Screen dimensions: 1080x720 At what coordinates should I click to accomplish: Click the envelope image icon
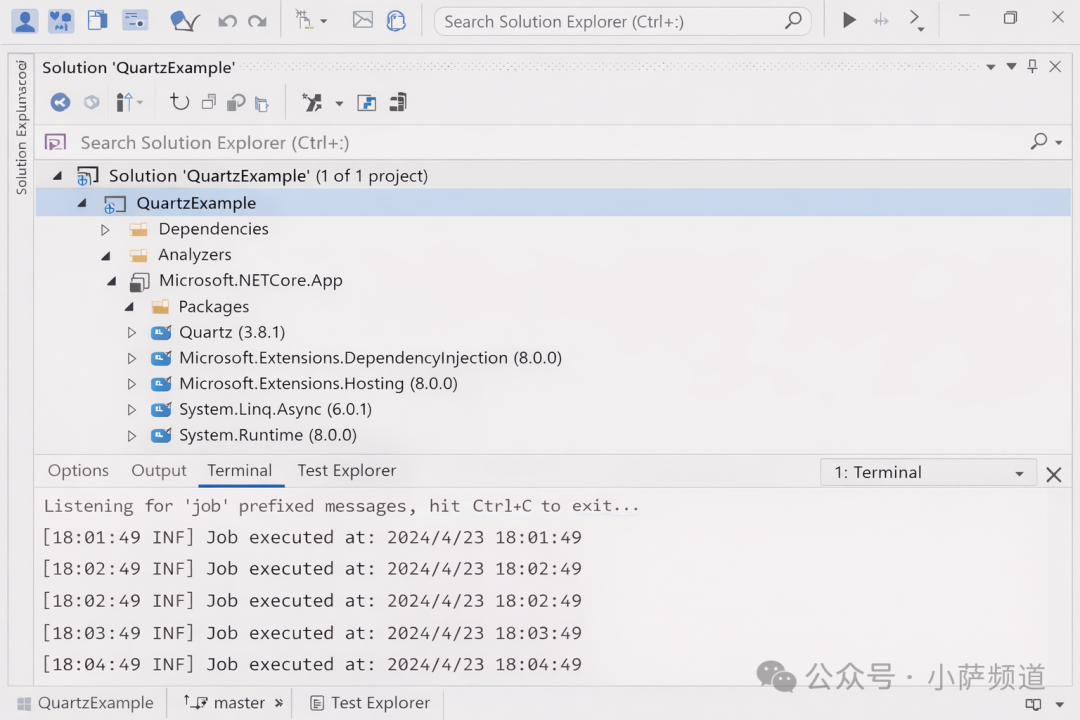tap(362, 20)
